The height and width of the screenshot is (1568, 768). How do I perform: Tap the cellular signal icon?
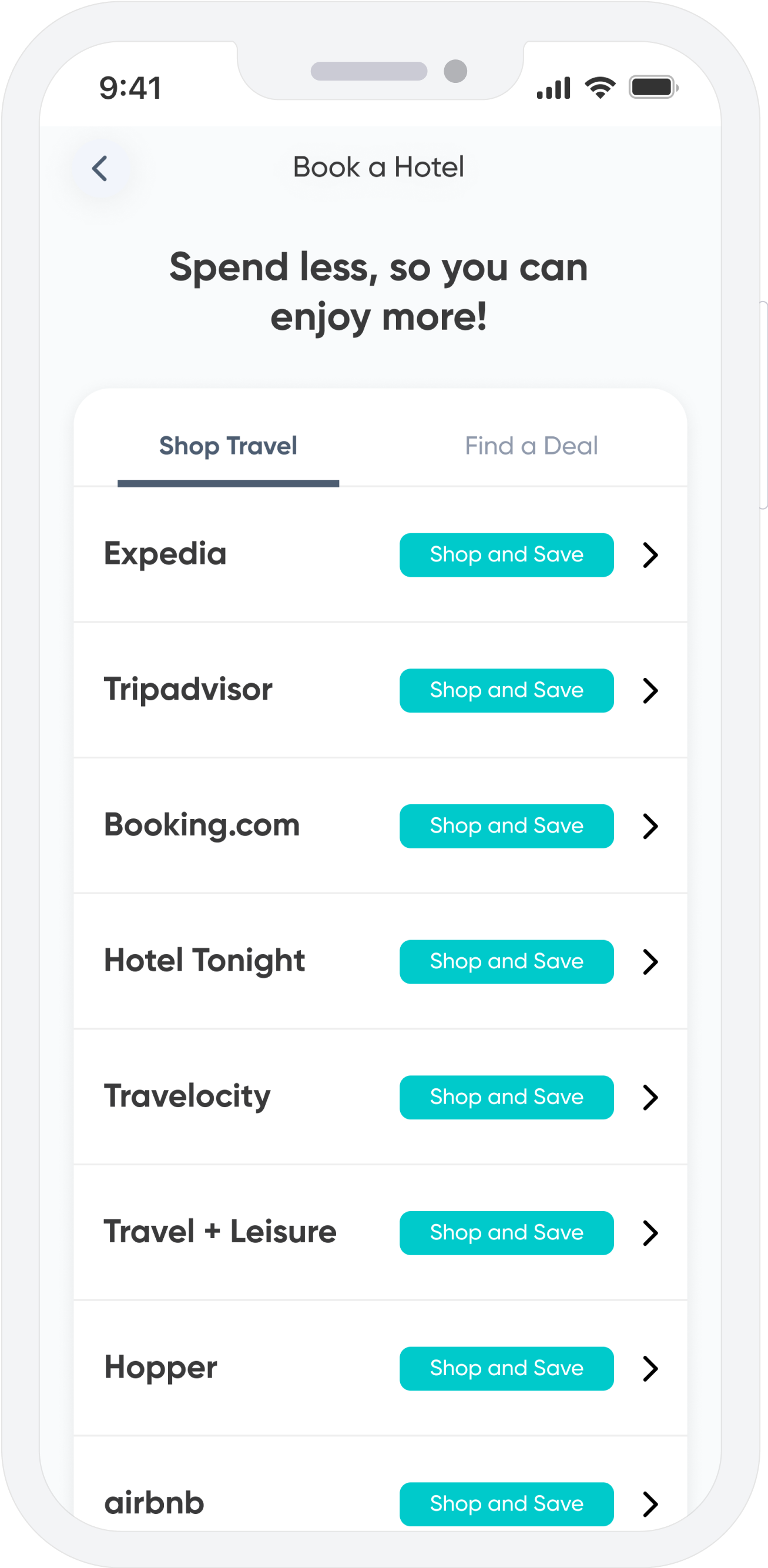(x=552, y=87)
